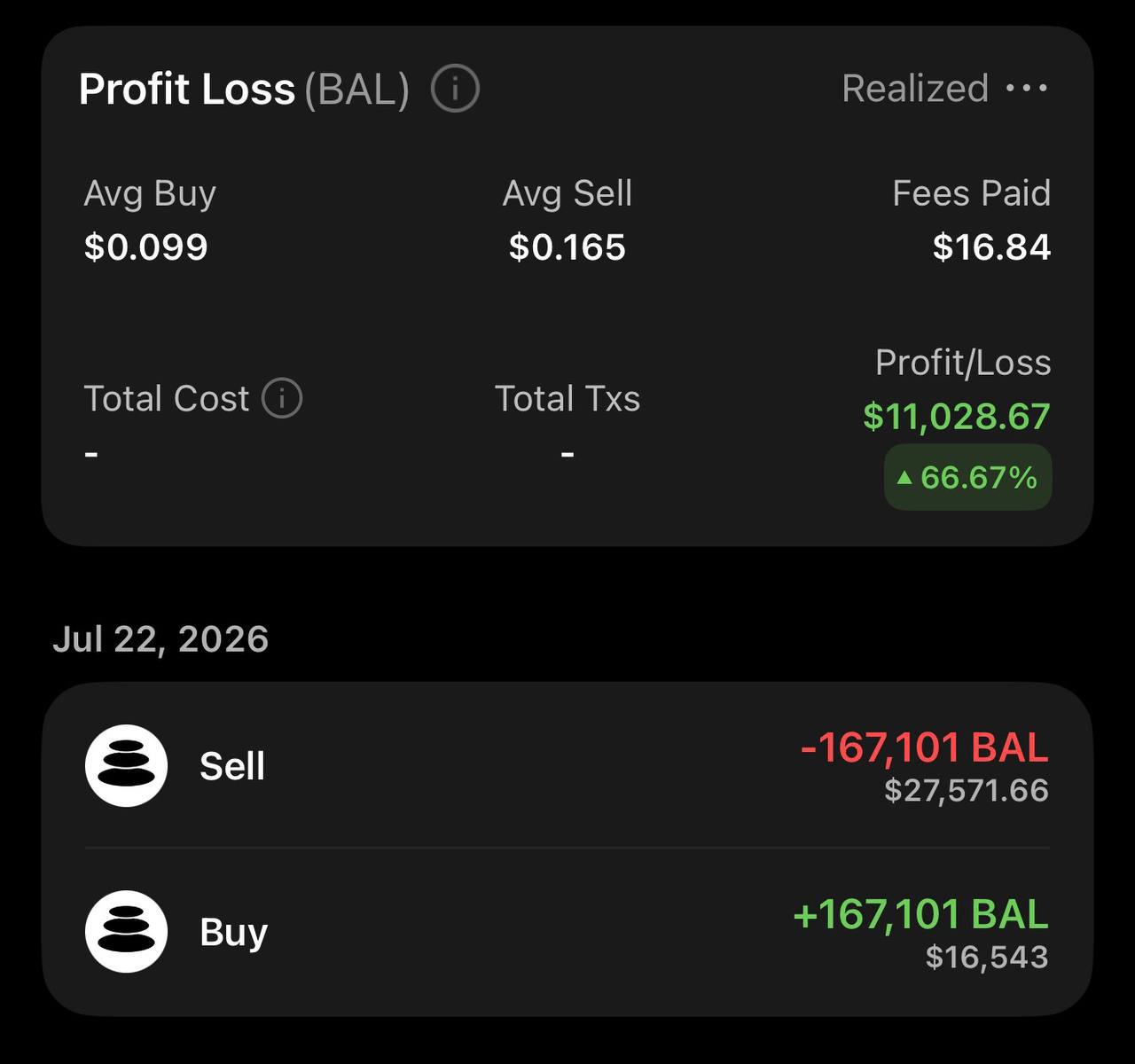Tap the Avg Sell $0.165 value
1135x1064 pixels.
(567, 246)
